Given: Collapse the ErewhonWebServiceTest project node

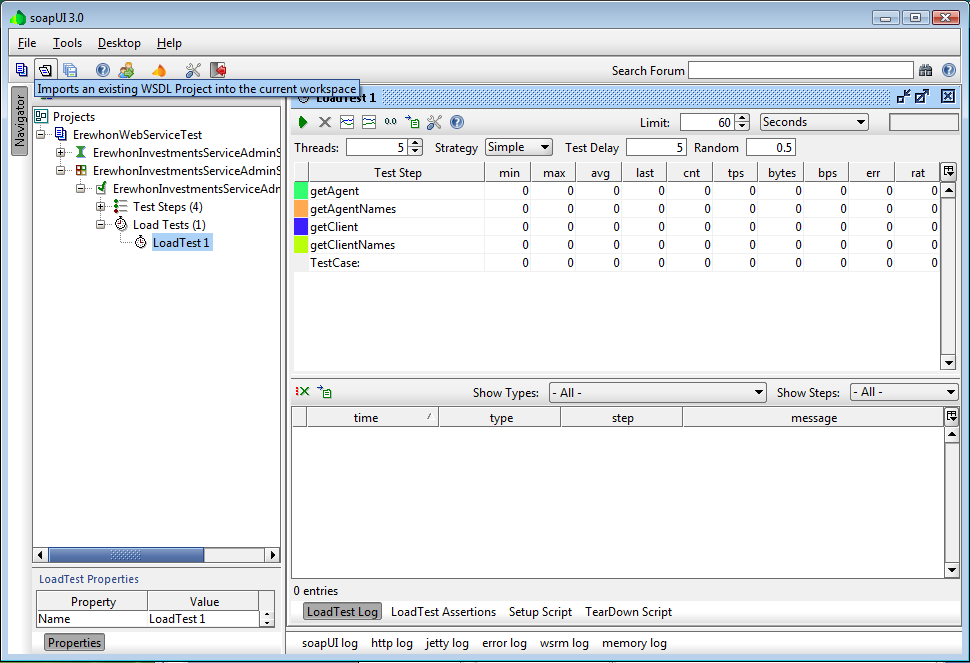Looking at the screenshot, I should coord(41,134).
